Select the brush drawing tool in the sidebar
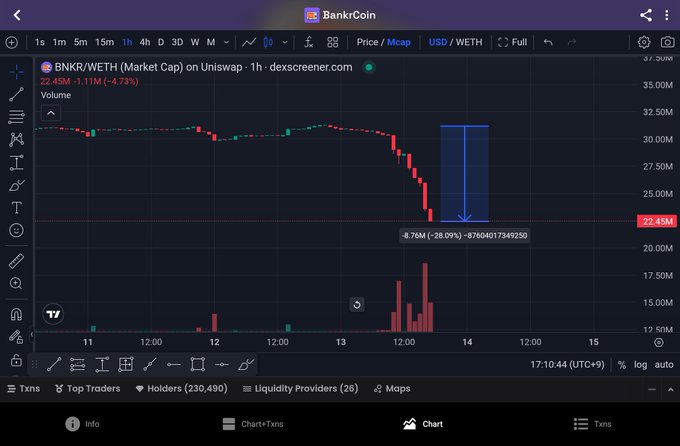The image size is (680, 446). [x=16, y=185]
